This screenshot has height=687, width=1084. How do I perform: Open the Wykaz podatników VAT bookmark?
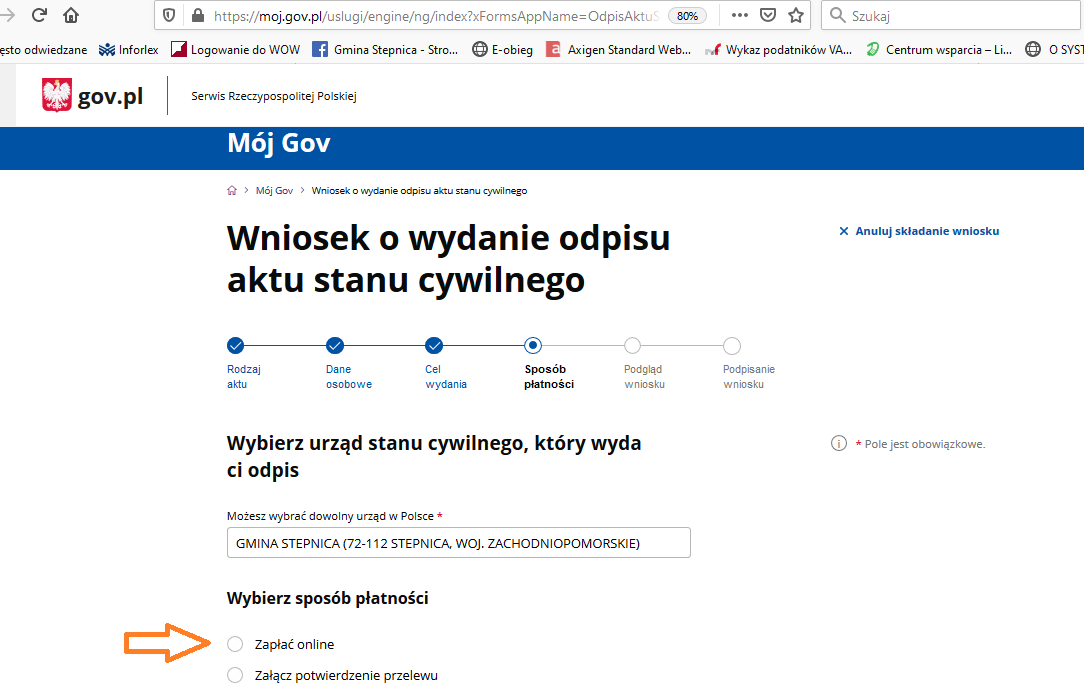point(778,50)
